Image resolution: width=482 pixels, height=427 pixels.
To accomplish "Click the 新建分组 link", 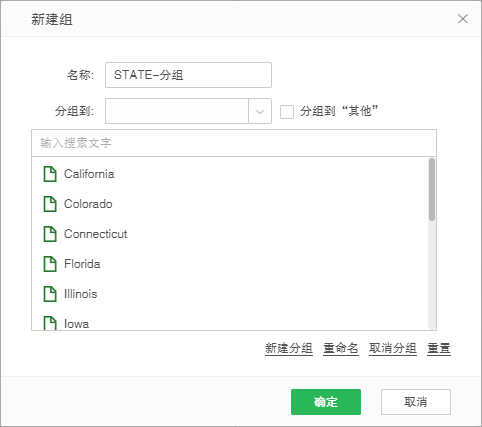I will click(x=289, y=348).
